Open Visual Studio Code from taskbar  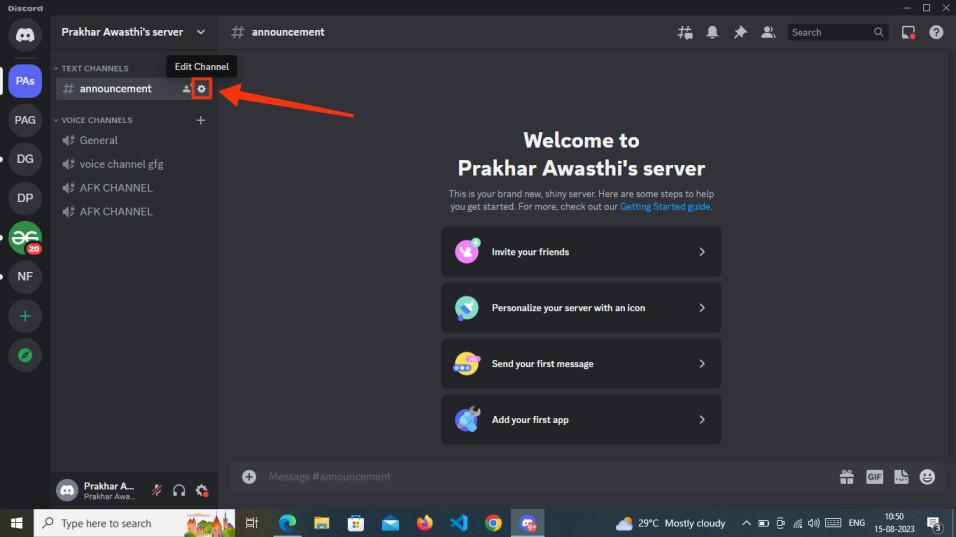(458, 523)
